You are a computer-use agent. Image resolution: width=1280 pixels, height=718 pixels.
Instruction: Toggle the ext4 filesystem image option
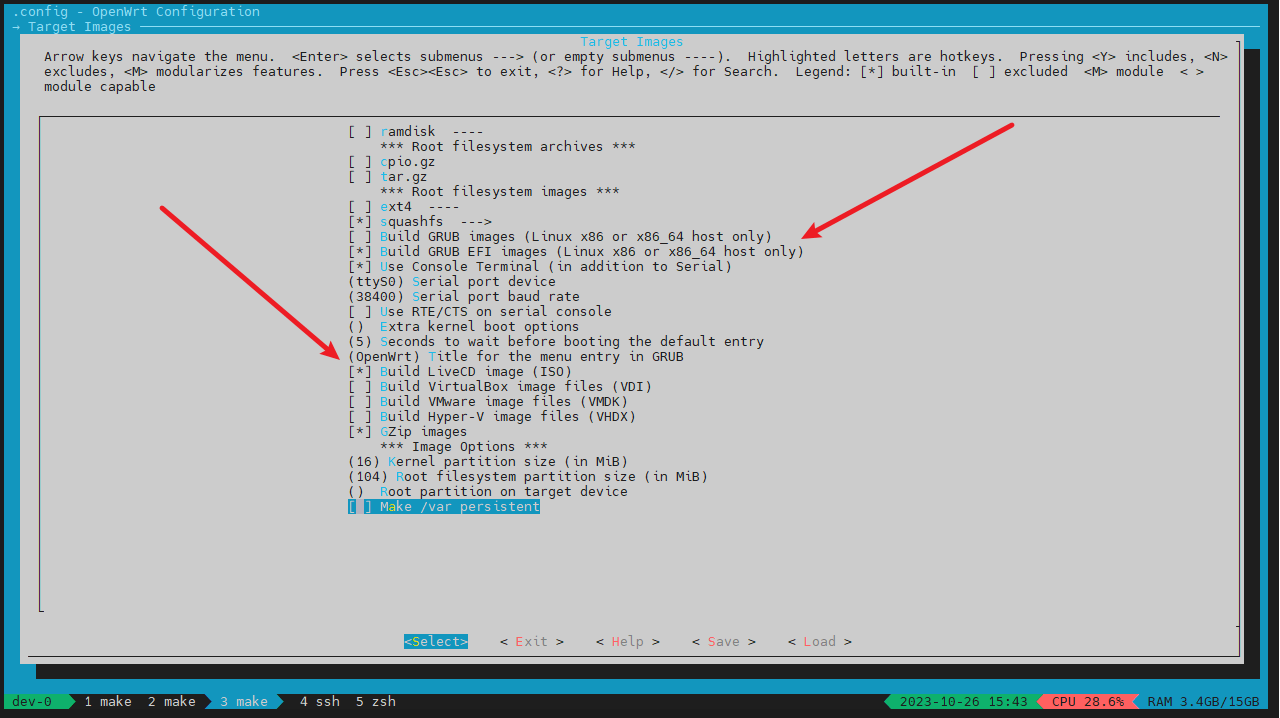[360, 207]
